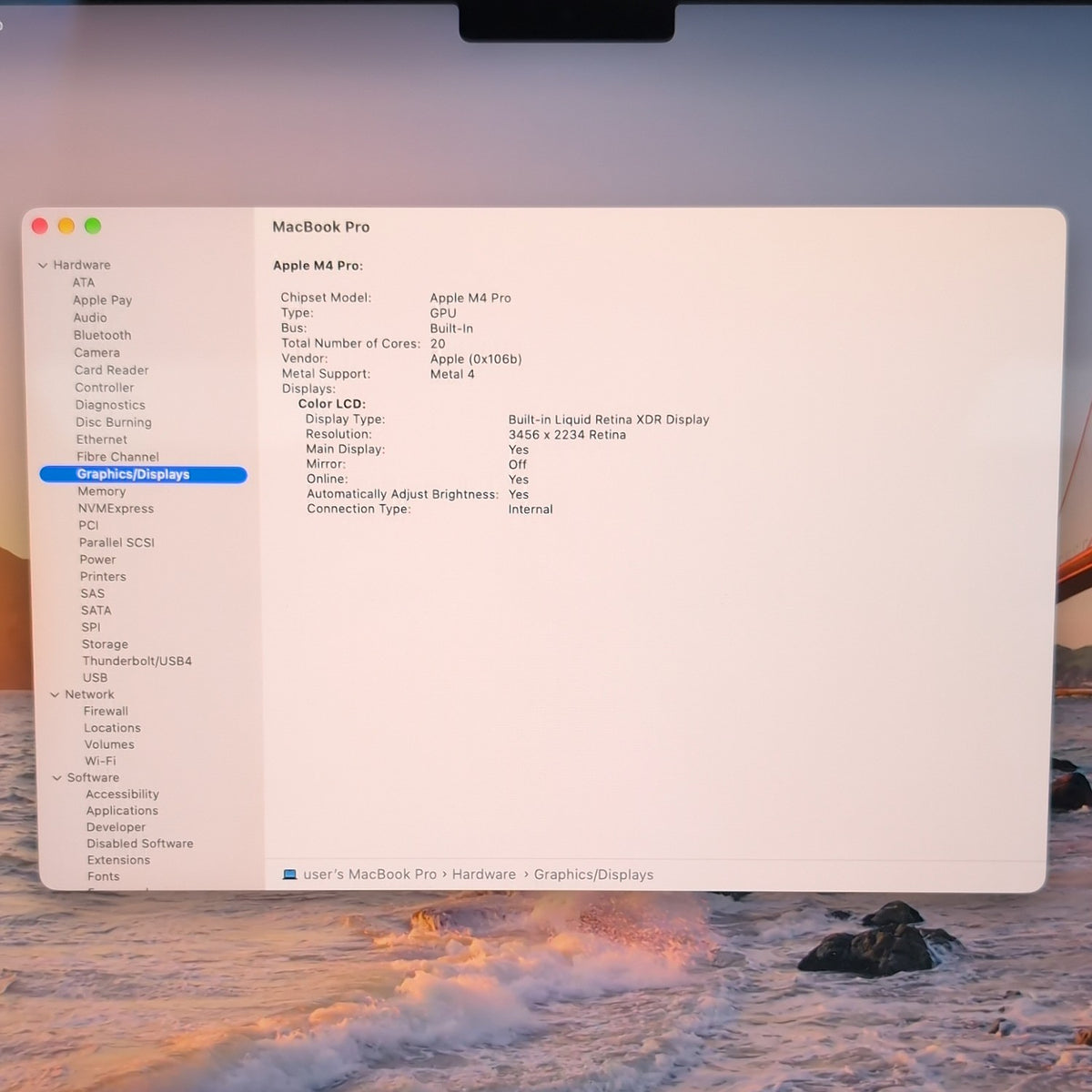Select Controller in the sidebar
The width and height of the screenshot is (1092, 1092).
(x=105, y=388)
